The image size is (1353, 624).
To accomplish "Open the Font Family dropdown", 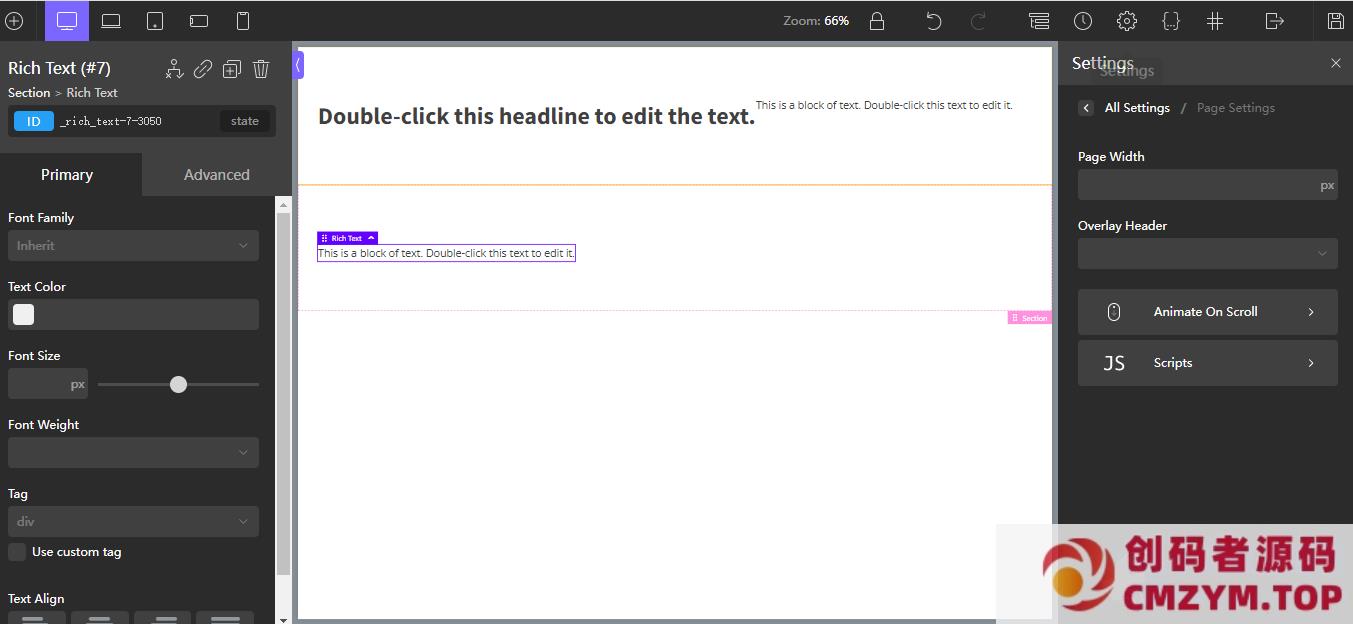I will click(x=133, y=246).
